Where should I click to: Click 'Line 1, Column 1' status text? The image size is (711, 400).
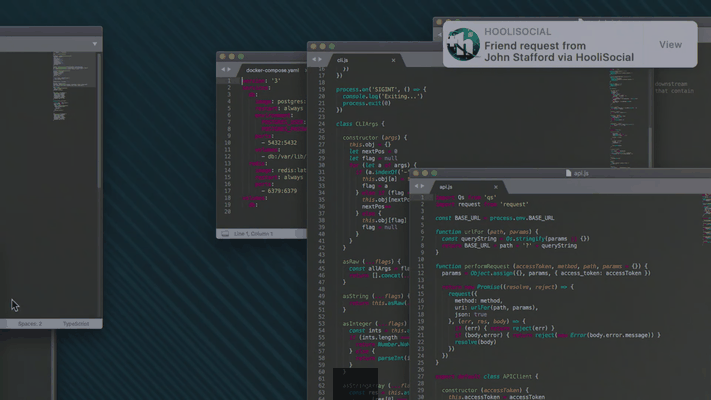[x=253, y=234]
